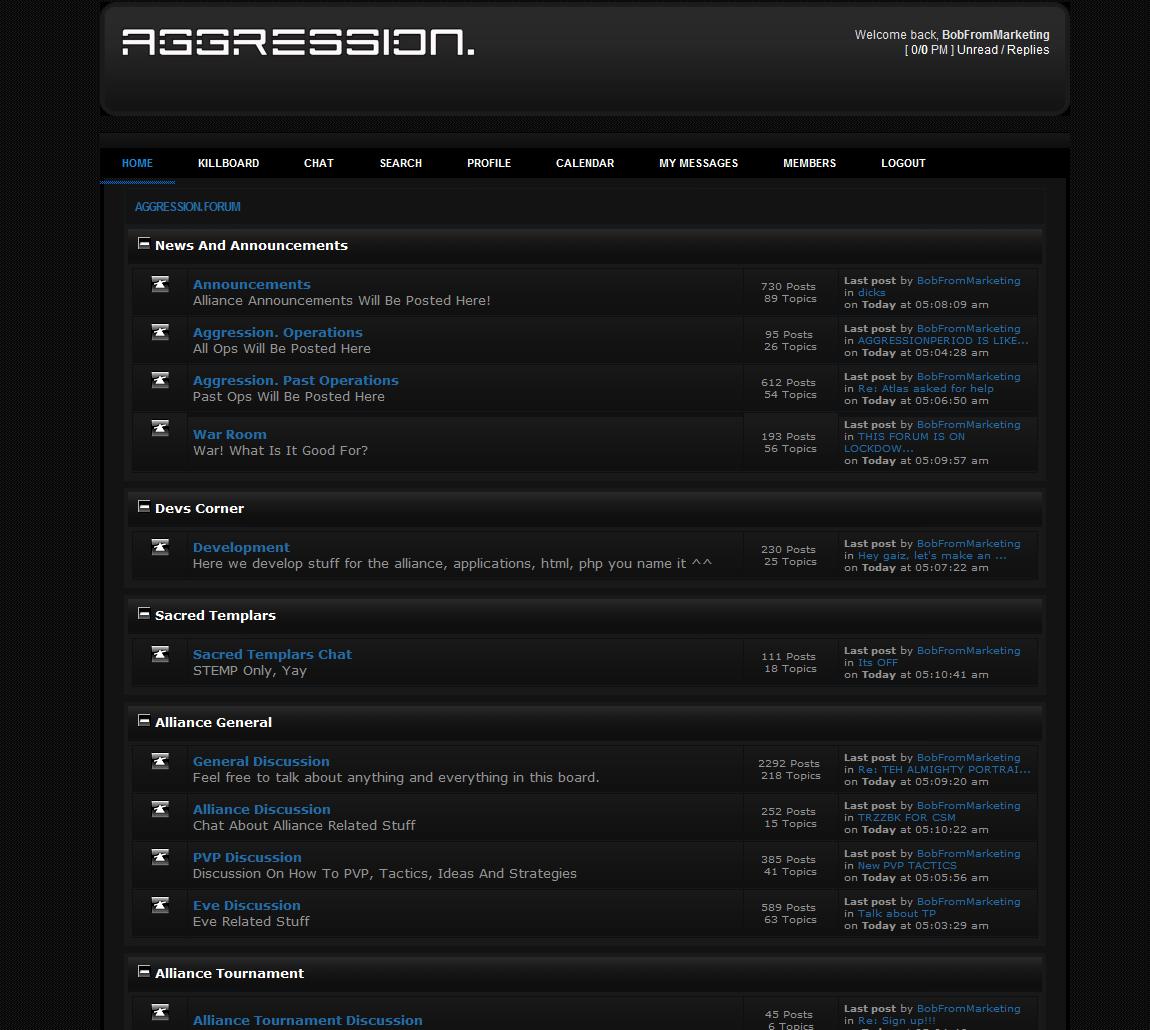
Task: Click the AGGRESSION. site logo
Action: point(298,42)
